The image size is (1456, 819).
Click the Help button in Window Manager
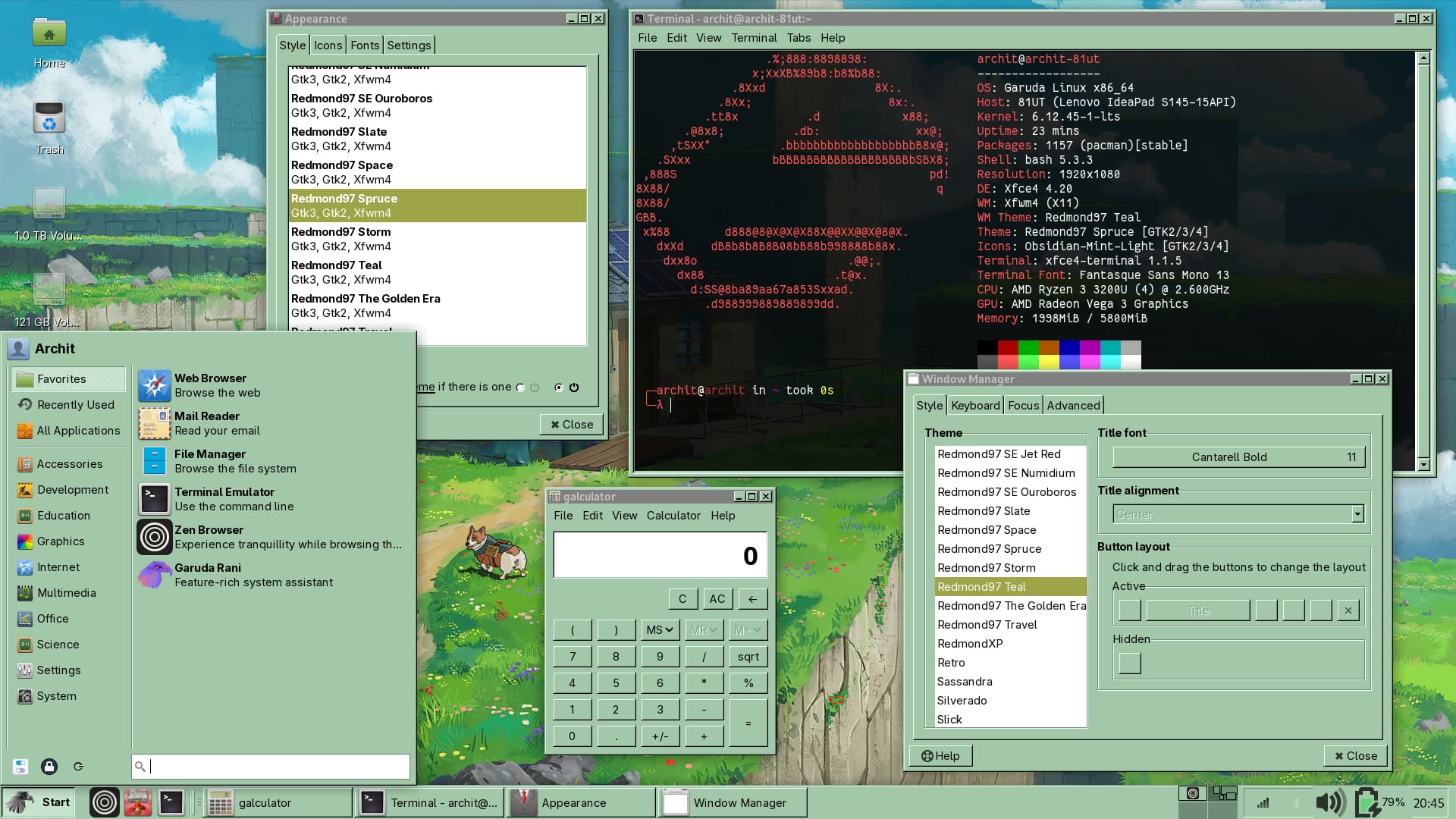940,756
